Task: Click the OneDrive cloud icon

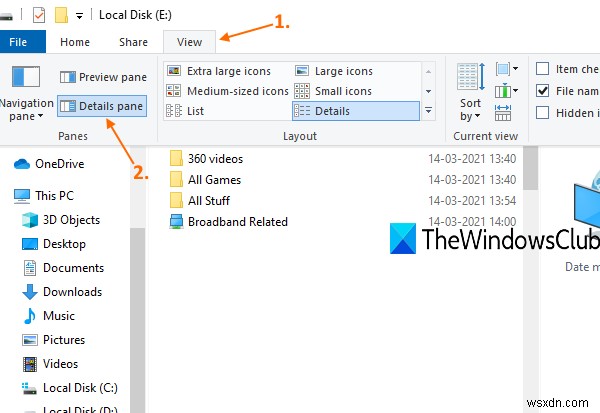Action: (22, 164)
